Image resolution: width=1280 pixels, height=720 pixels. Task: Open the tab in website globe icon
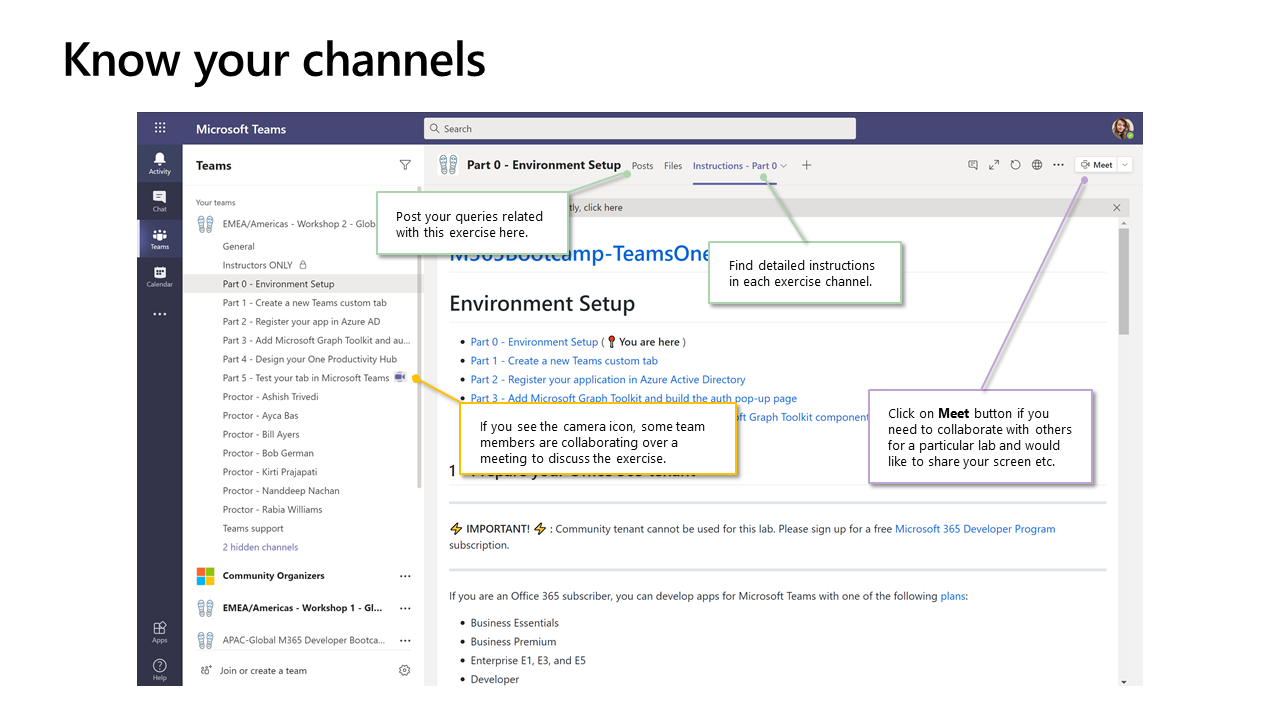1037,165
